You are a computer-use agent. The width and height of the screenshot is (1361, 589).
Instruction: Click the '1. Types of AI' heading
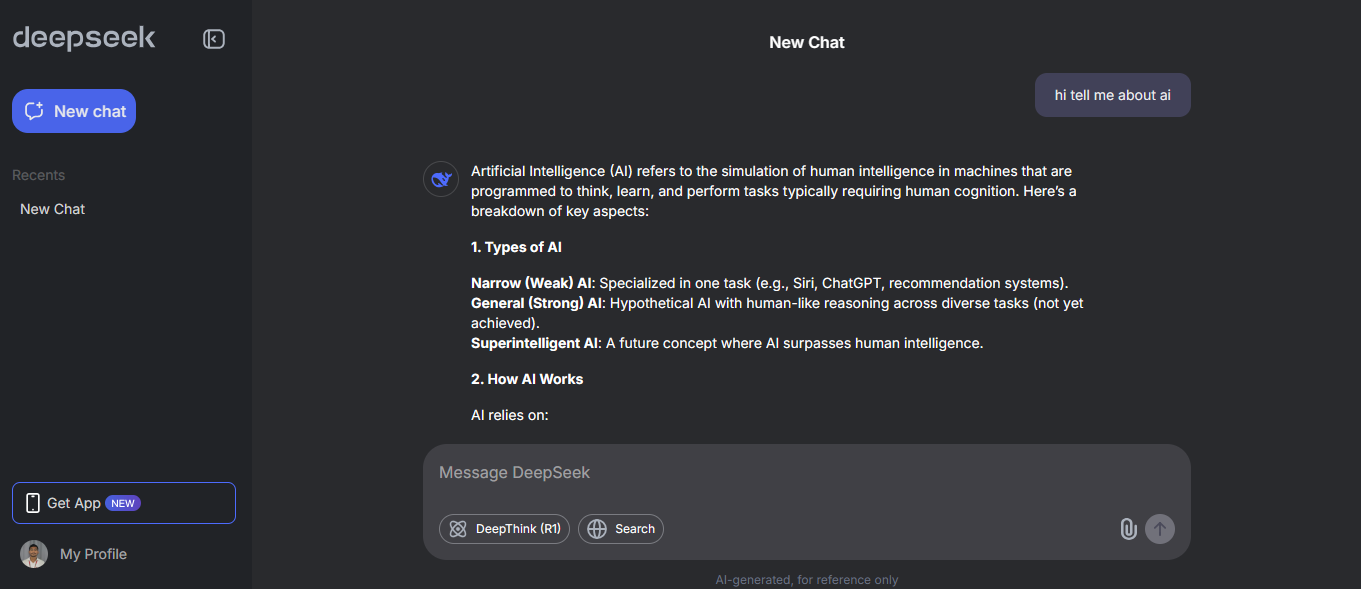pyautogui.click(x=516, y=247)
